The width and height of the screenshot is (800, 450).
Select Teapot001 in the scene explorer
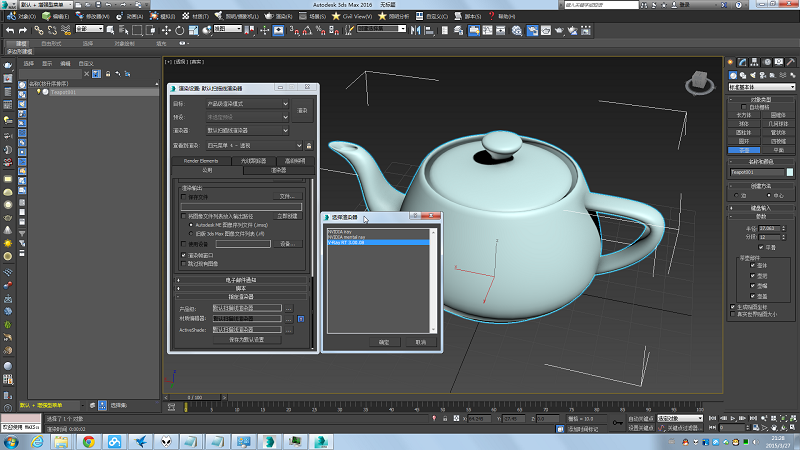point(61,91)
